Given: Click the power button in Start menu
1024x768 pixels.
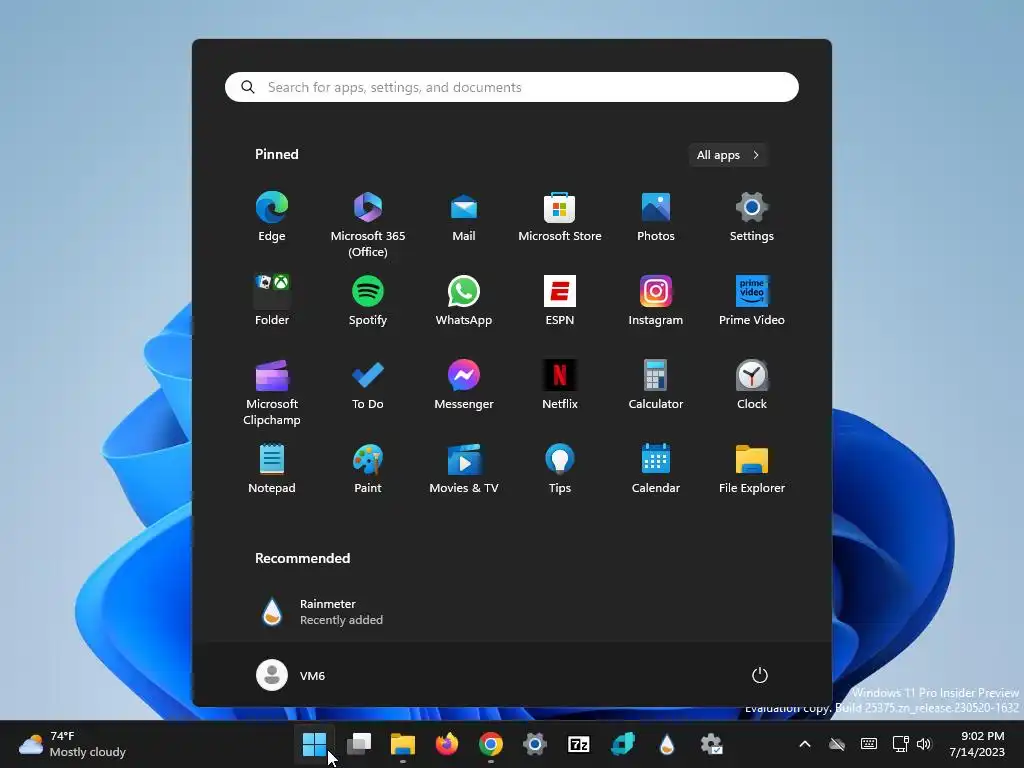Looking at the screenshot, I should (760, 675).
